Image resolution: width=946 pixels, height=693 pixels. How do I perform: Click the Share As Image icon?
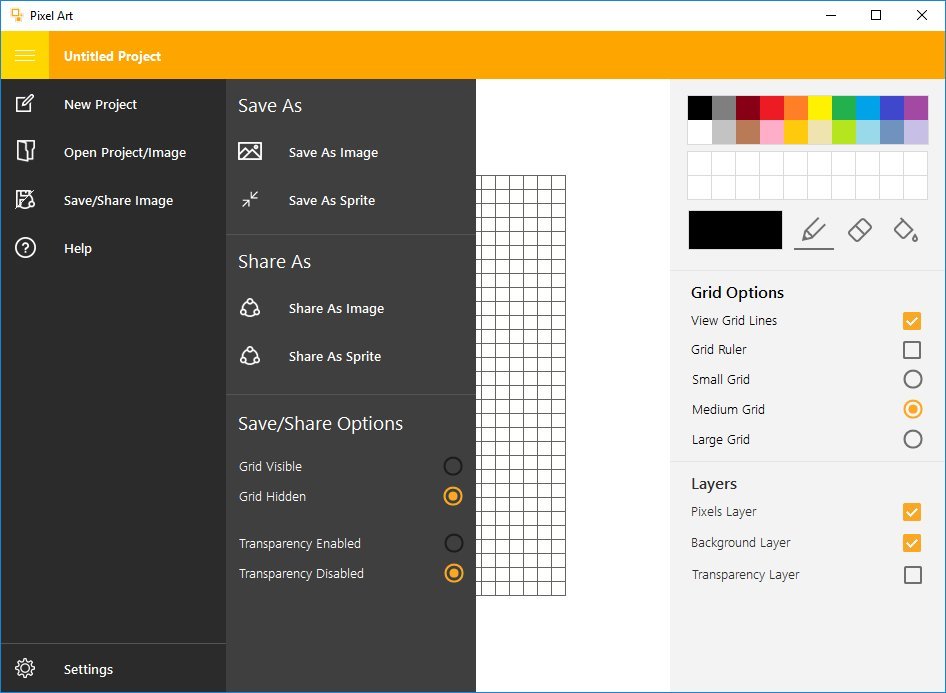250,308
